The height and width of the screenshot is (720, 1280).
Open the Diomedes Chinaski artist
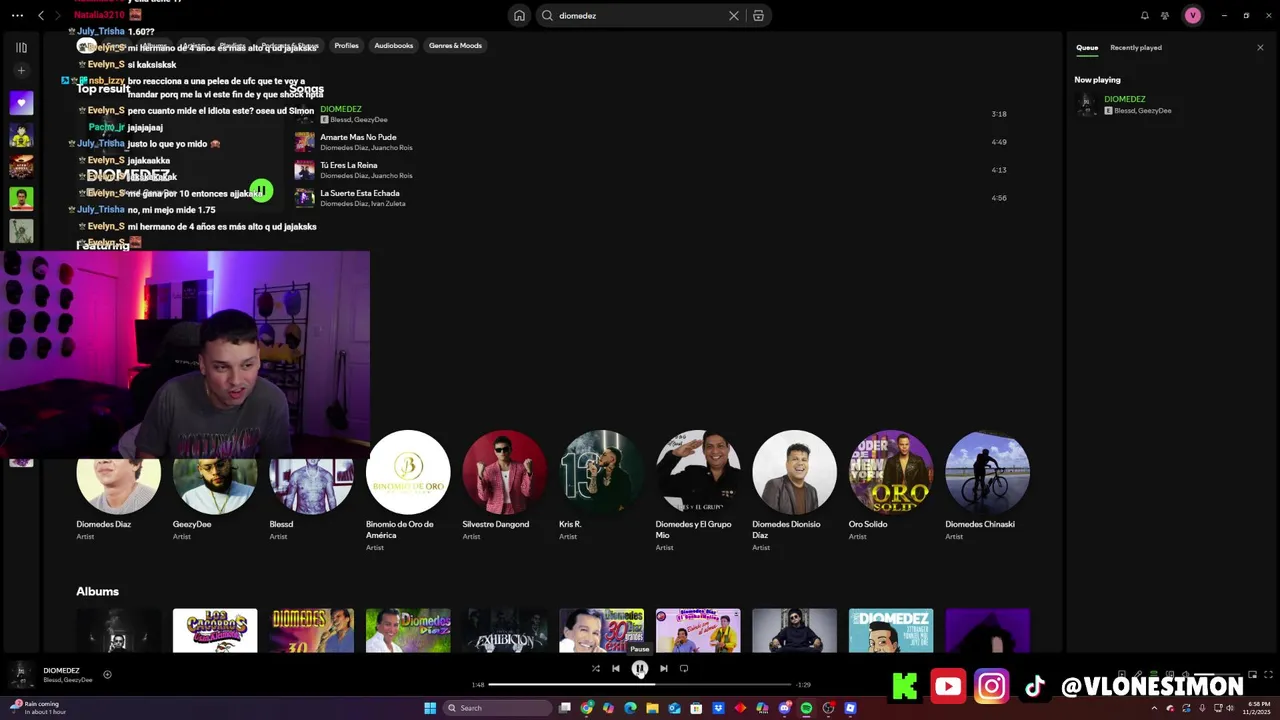click(x=987, y=472)
